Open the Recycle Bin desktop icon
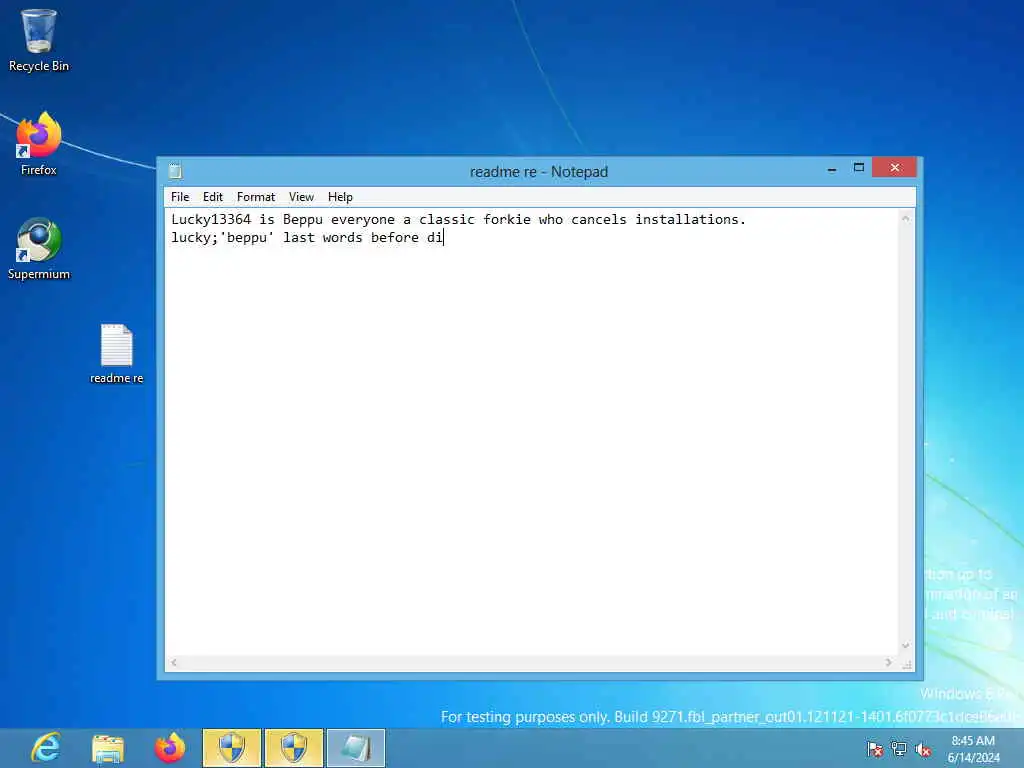The image size is (1024, 768). tap(39, 39)
